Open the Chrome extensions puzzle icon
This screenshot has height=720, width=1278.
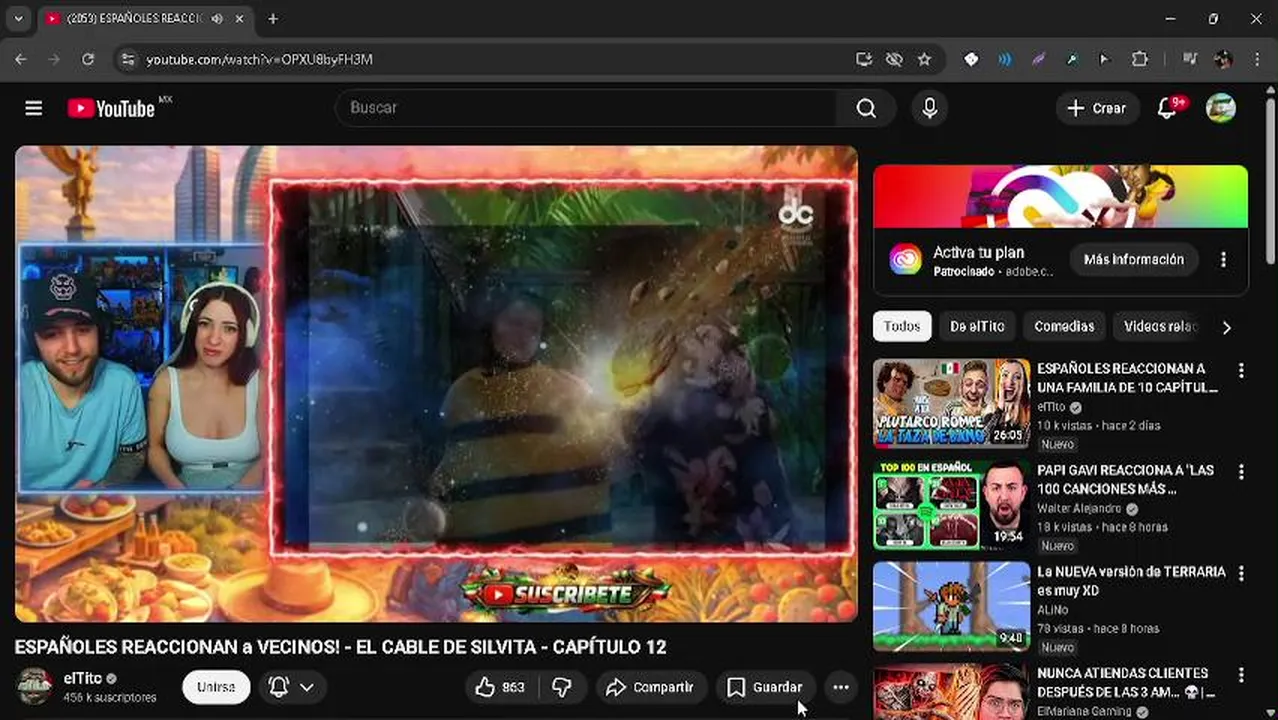(x=1139, y=59)
